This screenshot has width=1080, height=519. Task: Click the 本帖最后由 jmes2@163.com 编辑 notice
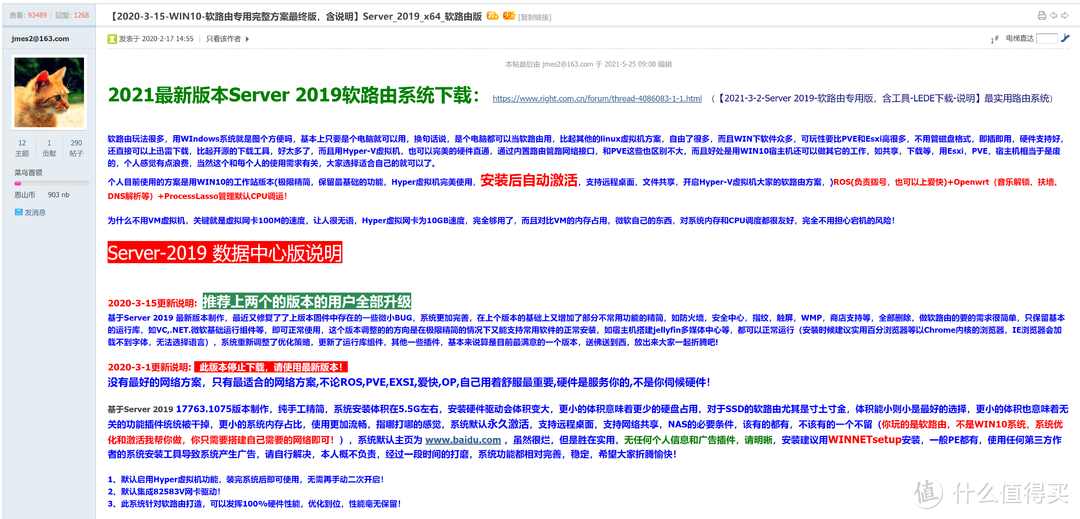588,64
